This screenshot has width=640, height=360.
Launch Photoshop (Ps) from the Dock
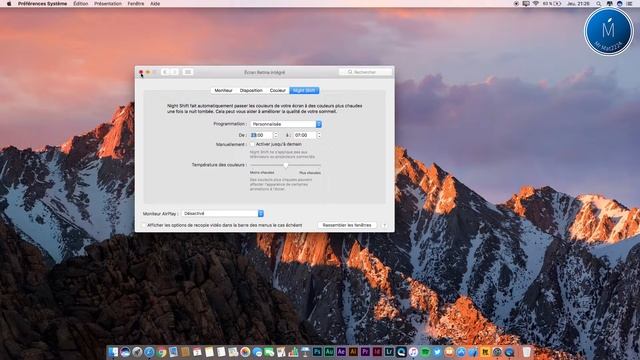coord(317,352)
